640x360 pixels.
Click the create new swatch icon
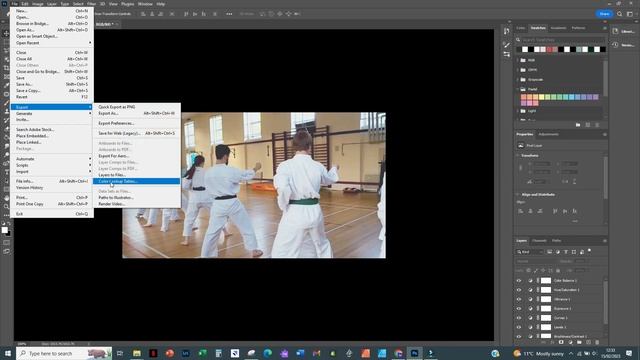pyautogui.click(x=588, y=125)
